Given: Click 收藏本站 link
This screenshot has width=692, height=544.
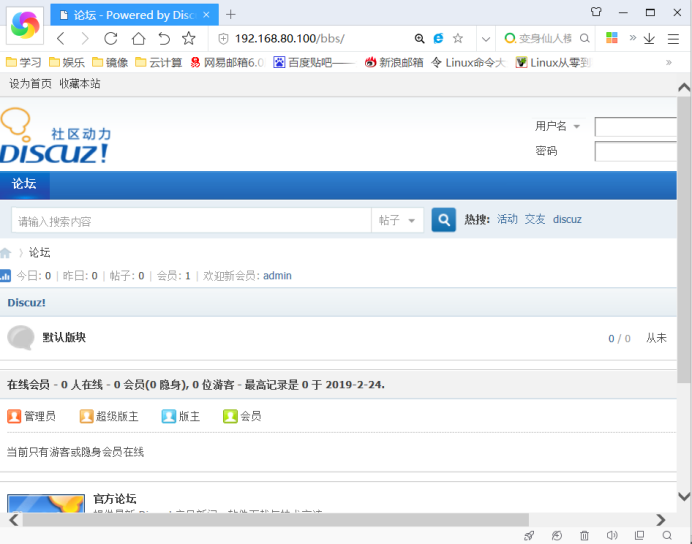Looking at the screenshot, I should pos(80,84).
